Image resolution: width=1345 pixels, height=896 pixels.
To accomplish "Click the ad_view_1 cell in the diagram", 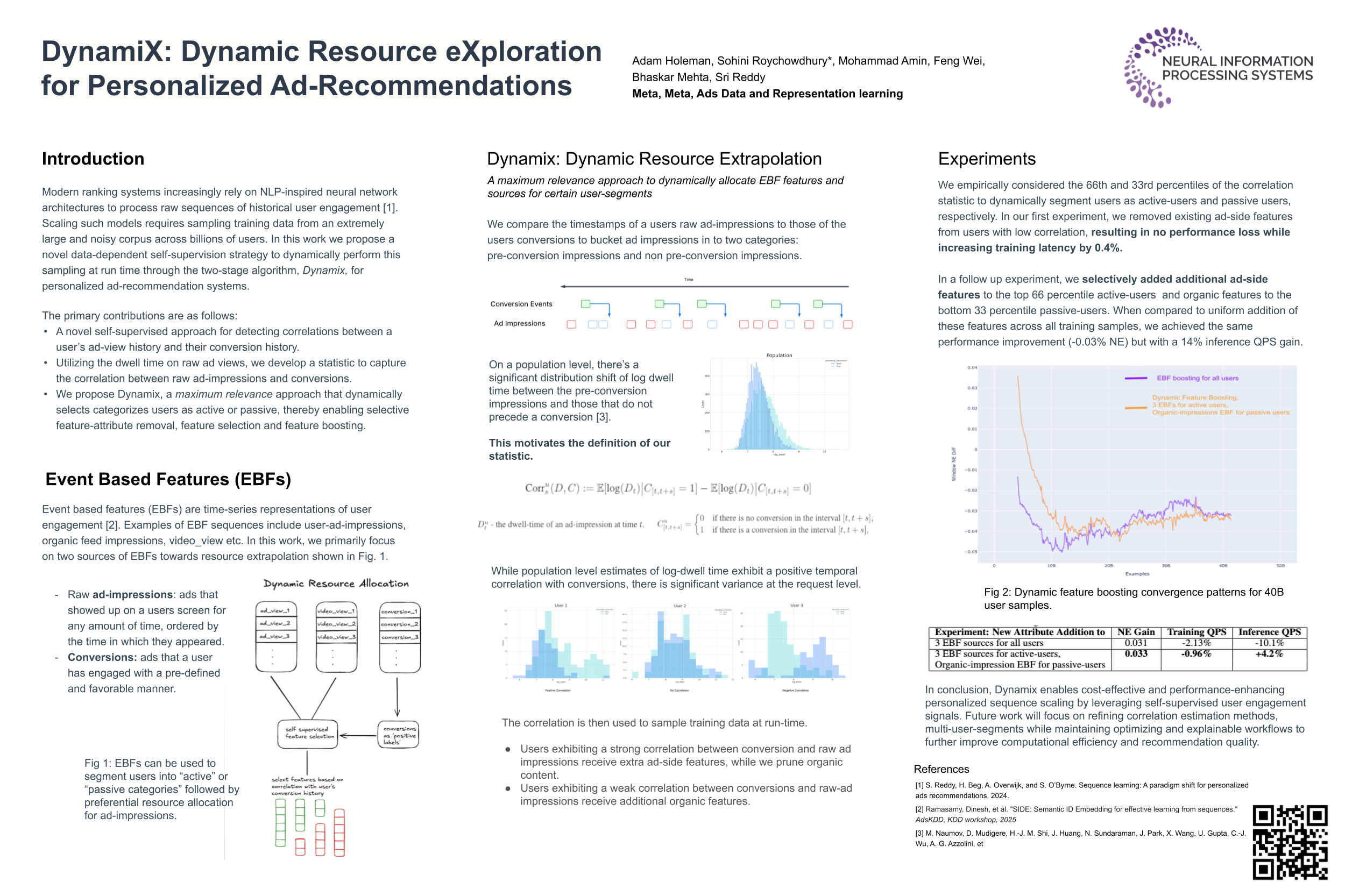I will pyautogui.click(x=275, y=610).
